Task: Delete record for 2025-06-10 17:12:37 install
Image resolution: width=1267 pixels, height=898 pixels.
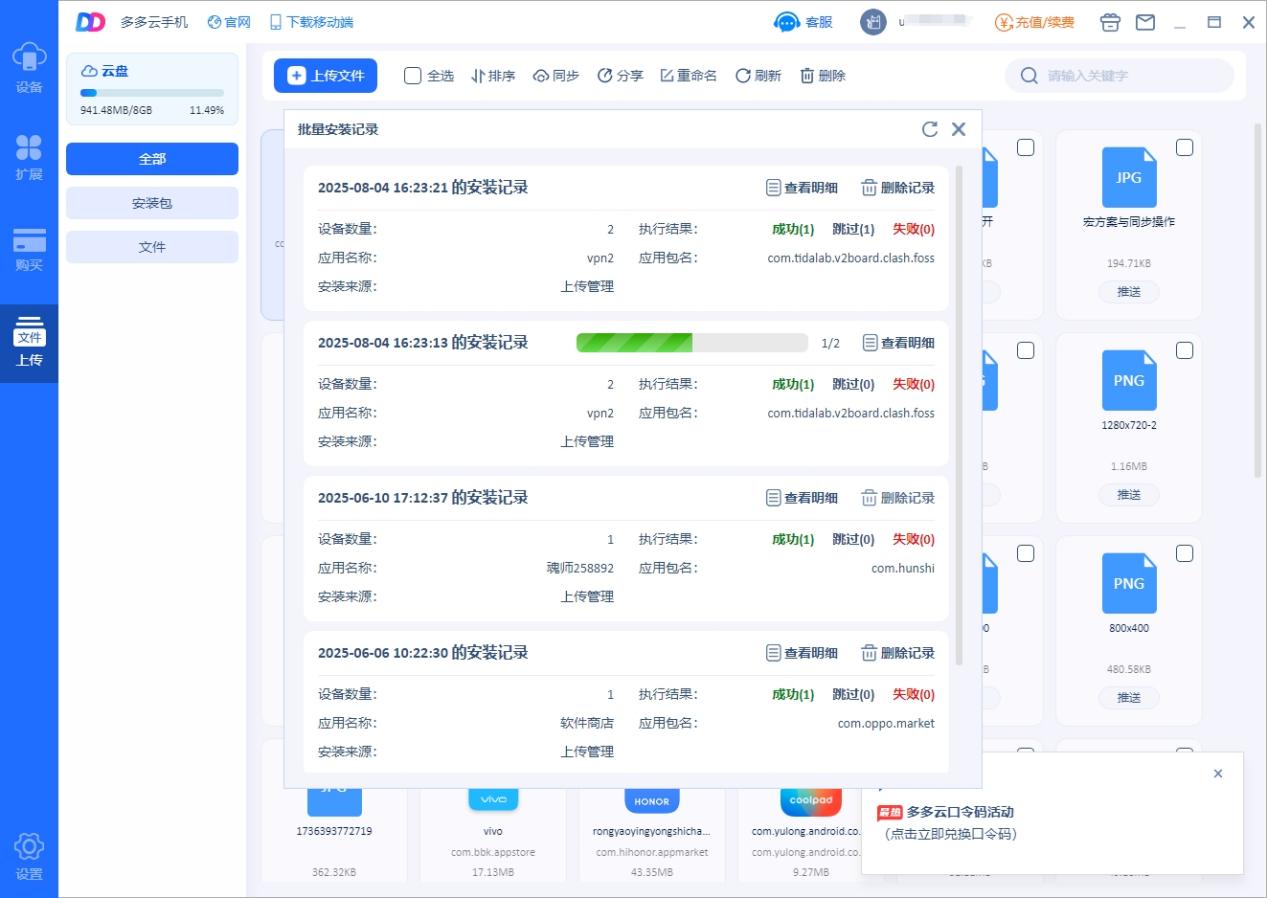Action: 898,498
